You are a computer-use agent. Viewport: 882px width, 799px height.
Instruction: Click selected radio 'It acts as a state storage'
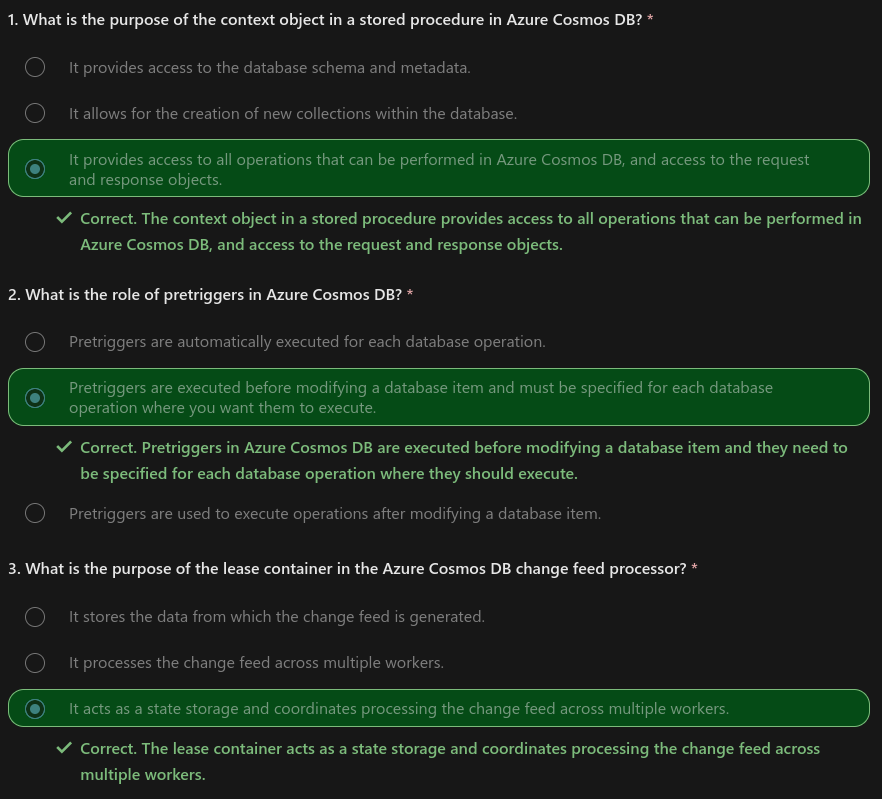(35, 709)
